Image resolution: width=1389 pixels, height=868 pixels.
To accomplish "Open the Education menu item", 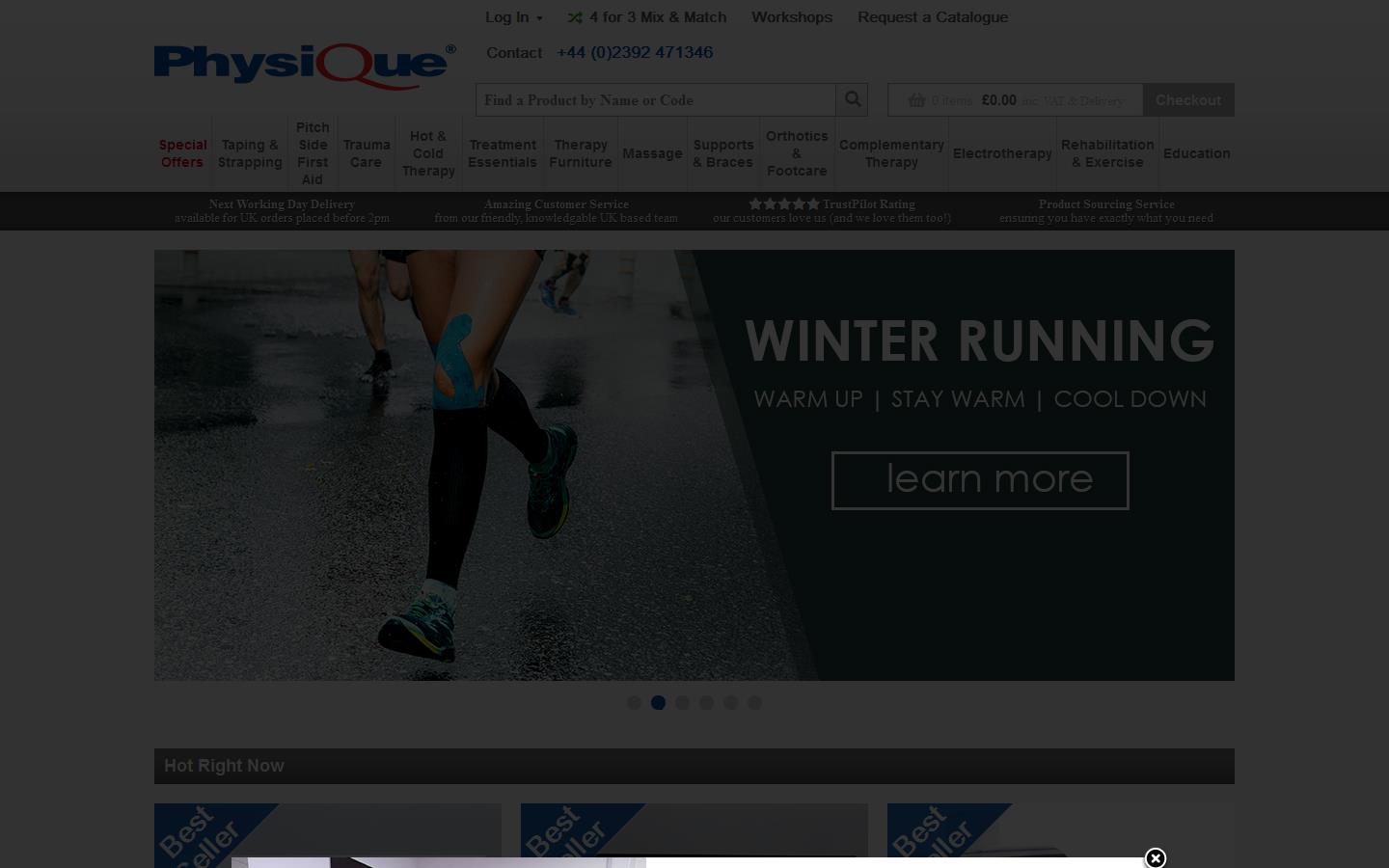I will click(x=1196, y=153).
